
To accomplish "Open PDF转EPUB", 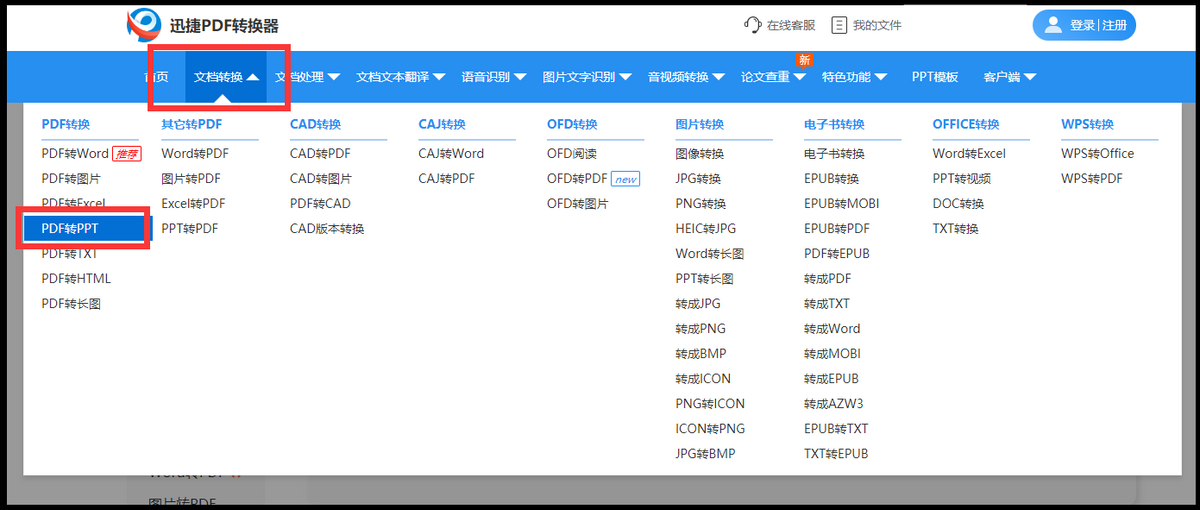I will 837,254.
